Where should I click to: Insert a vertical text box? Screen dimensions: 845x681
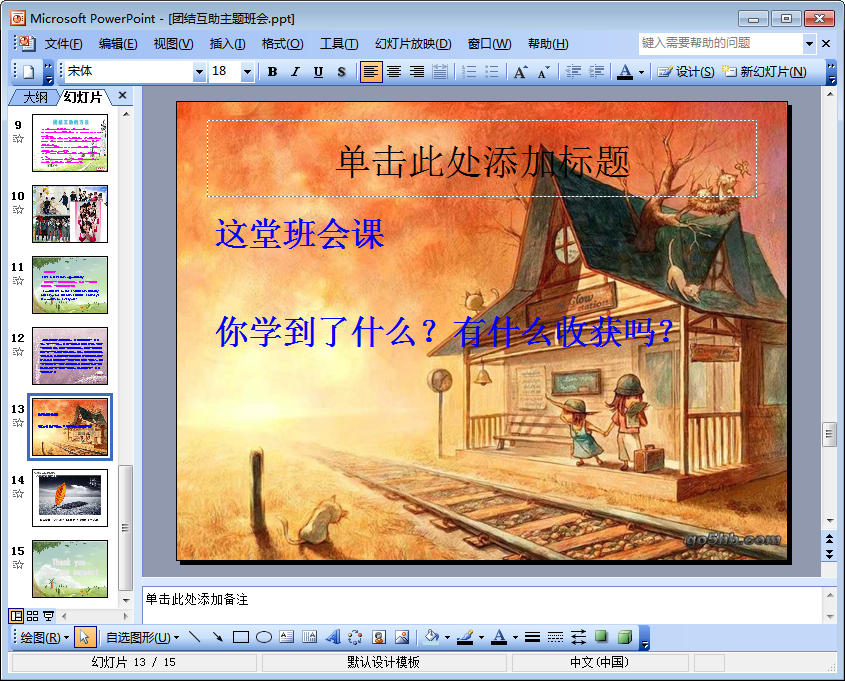pyautogui.click(x=309, y=637)
